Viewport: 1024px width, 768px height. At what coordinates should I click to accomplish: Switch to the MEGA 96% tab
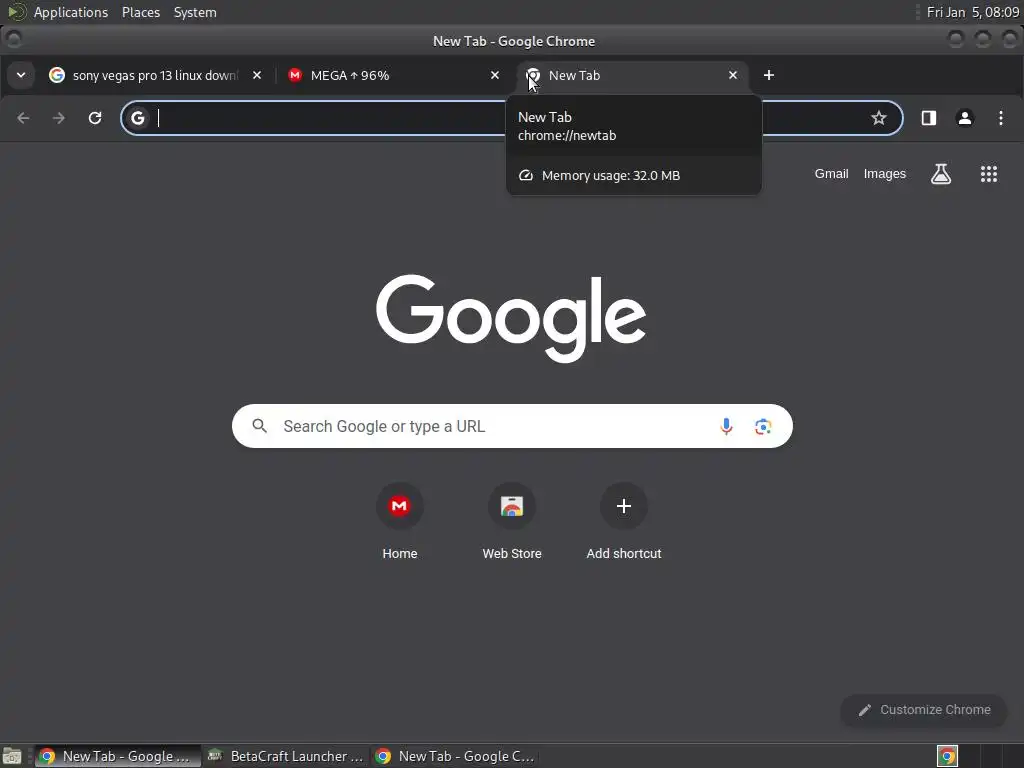(394, 75)
